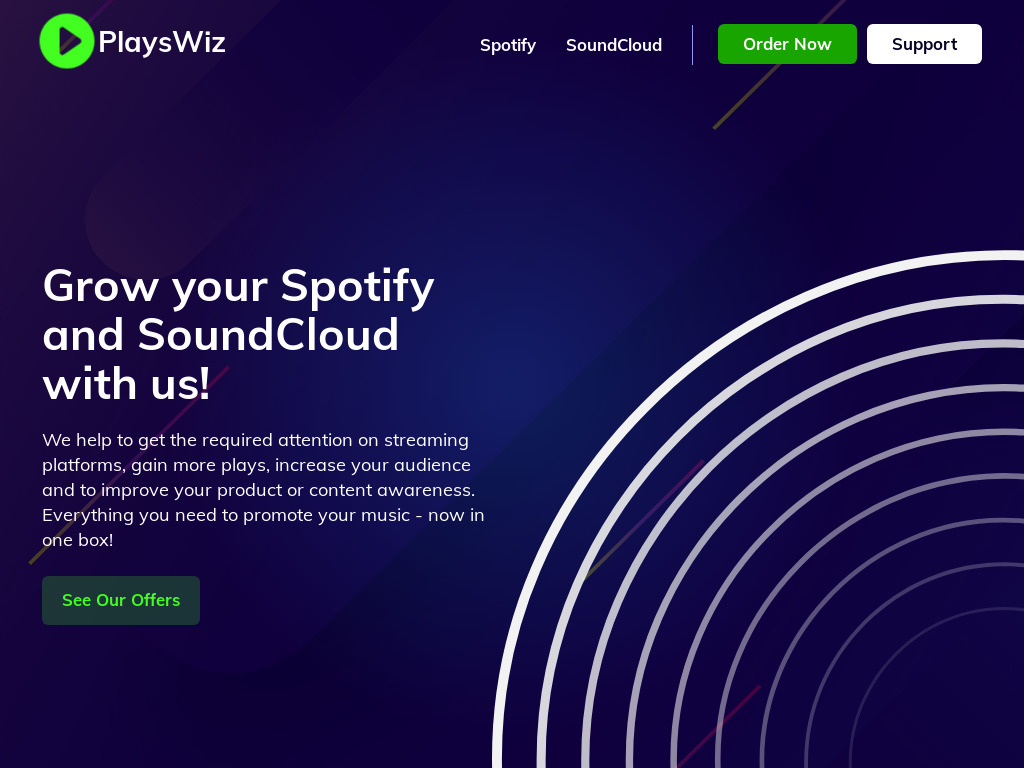Click the black triangle inside the logo
1024x768 pixels.
pyautogui.click(x=70, y=41)
